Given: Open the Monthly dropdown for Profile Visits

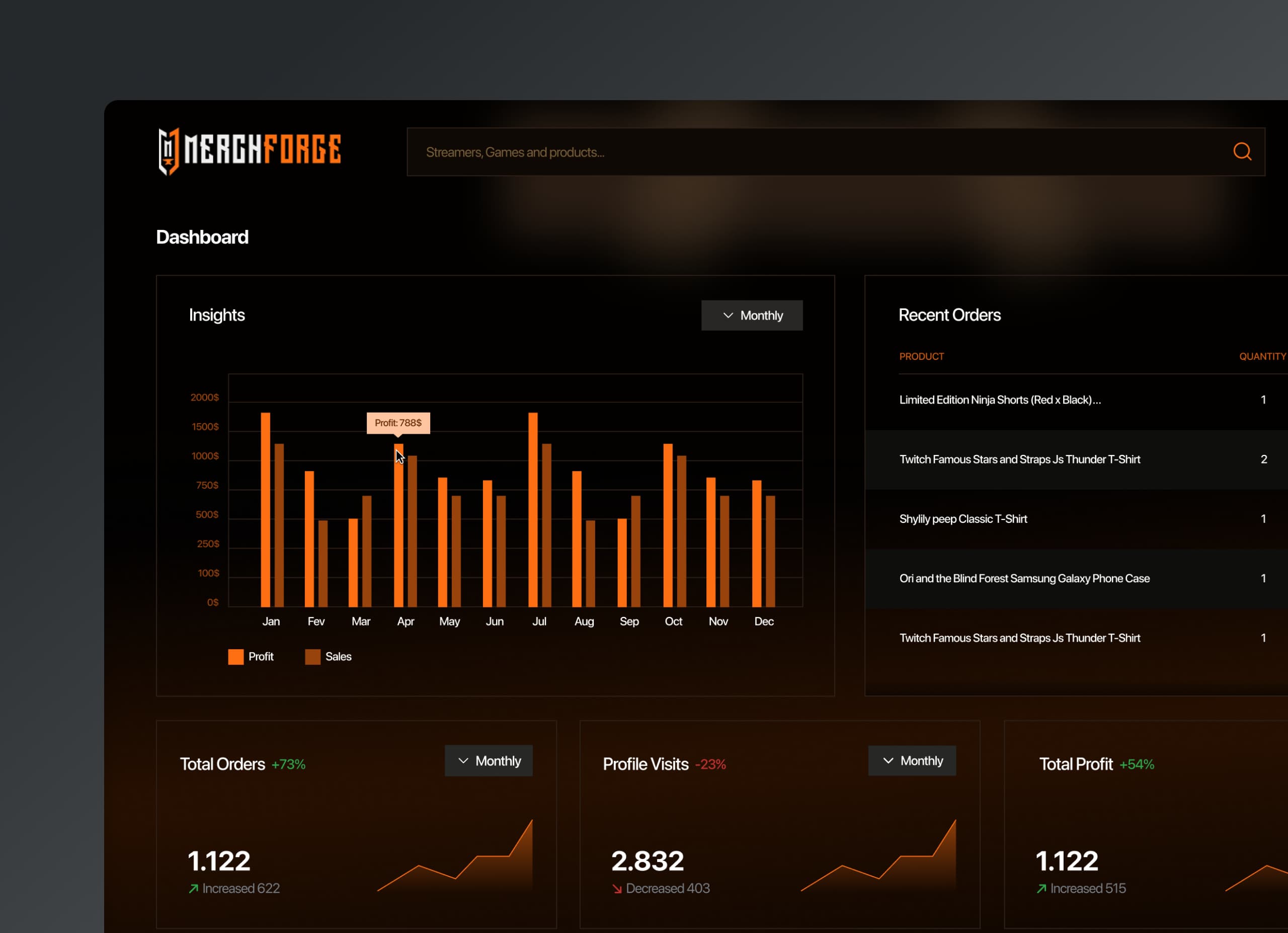Looking at the screenshot, I should click(x=912, y=760).
